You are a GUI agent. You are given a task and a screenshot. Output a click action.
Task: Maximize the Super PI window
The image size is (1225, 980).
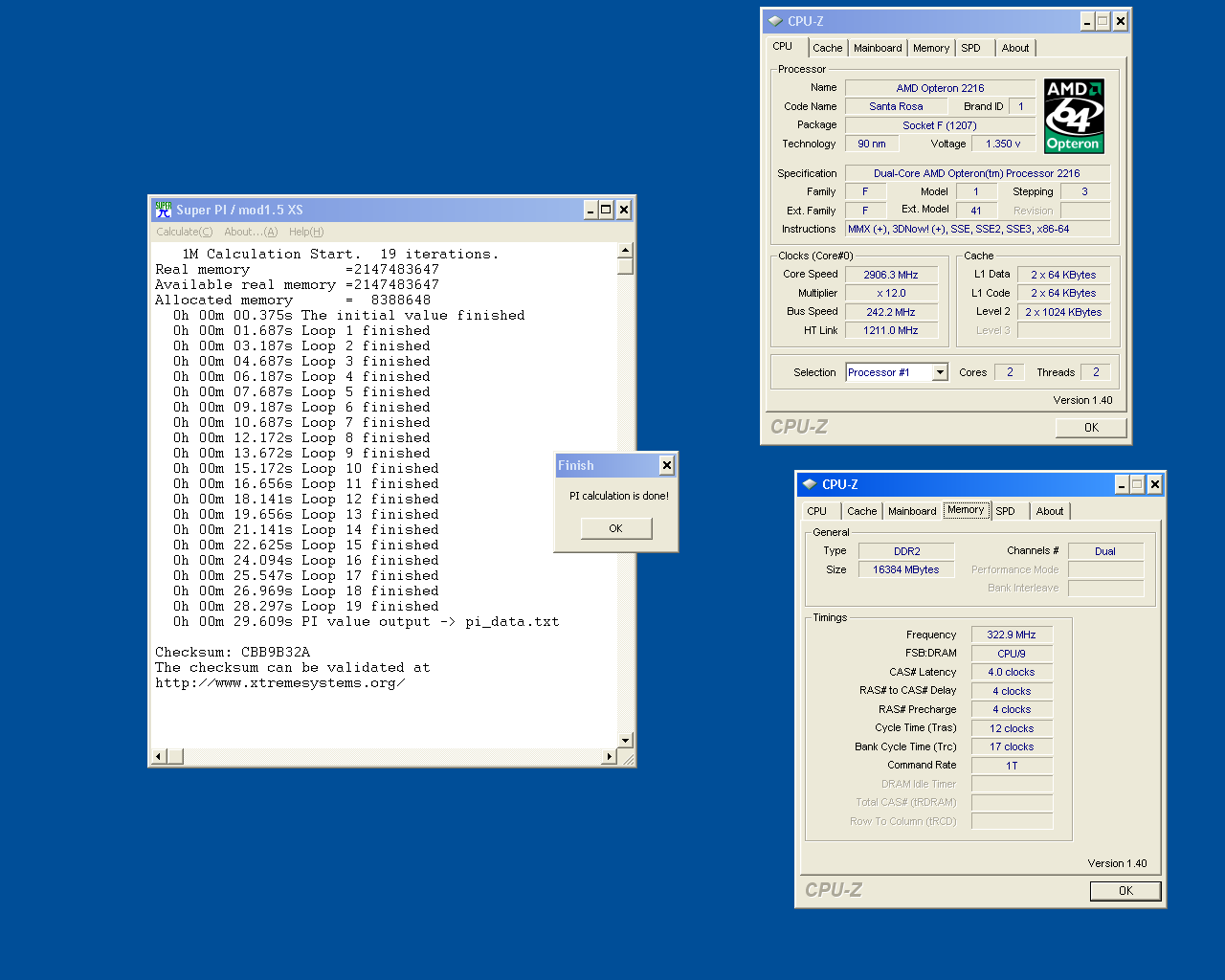click(606, 210)
